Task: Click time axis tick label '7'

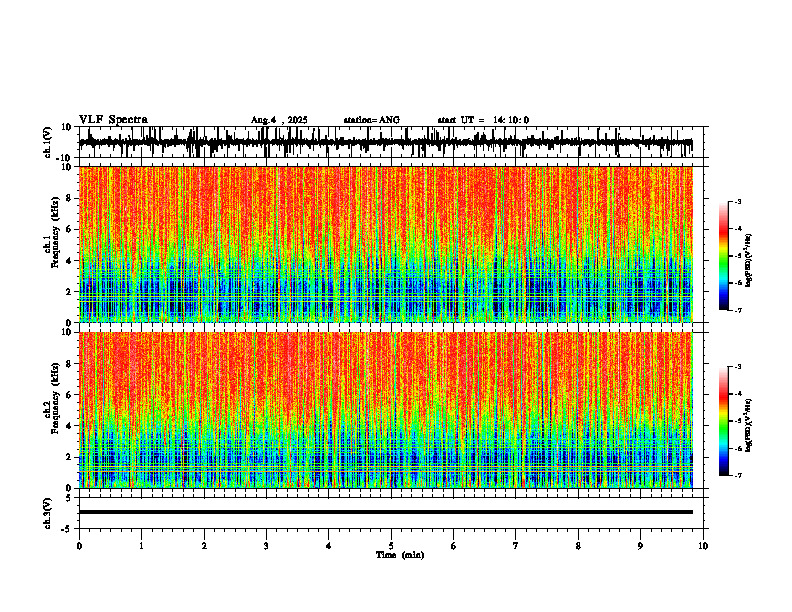Action: (516, 546)
